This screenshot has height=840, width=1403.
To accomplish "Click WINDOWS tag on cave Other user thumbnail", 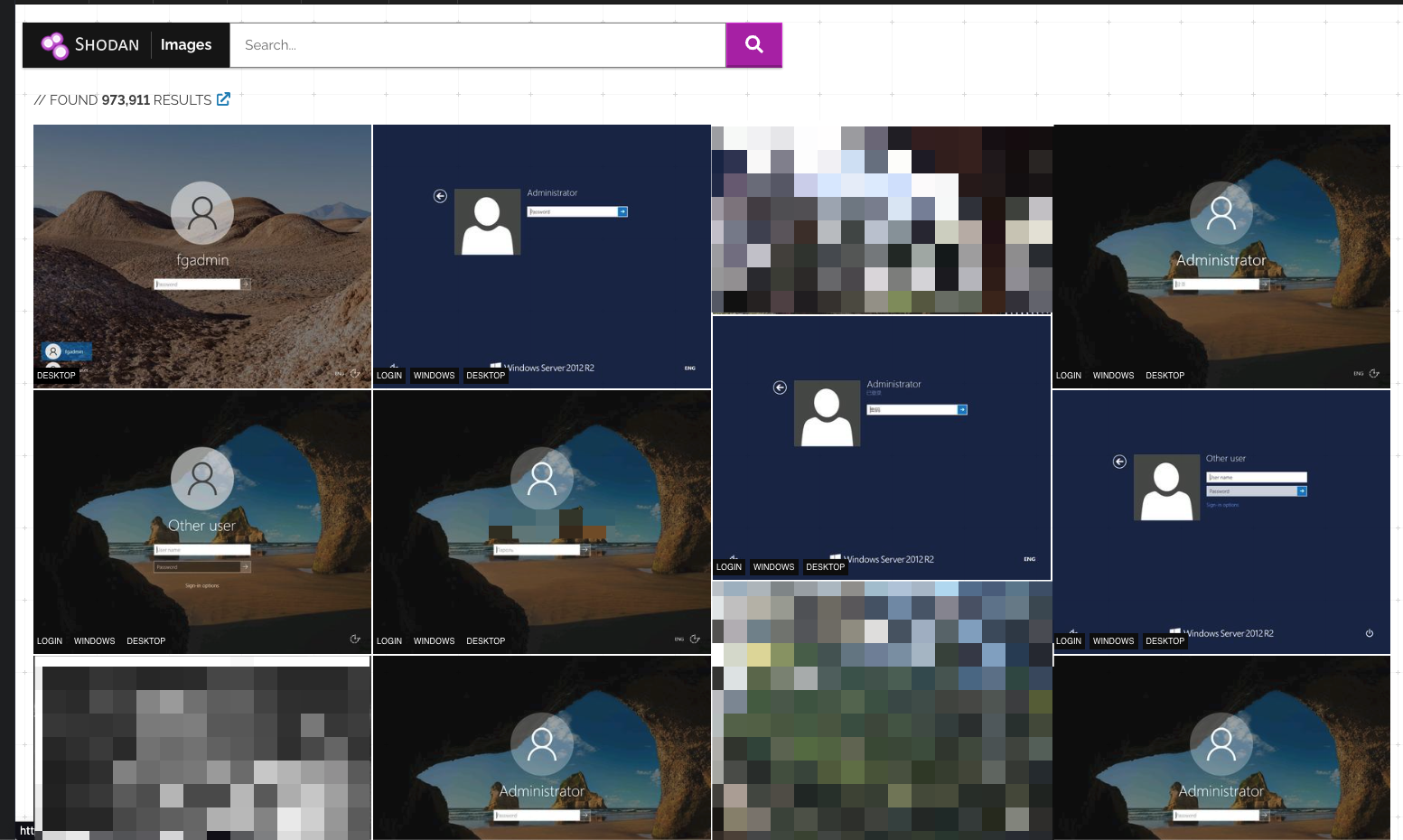I will pos(95,641).
